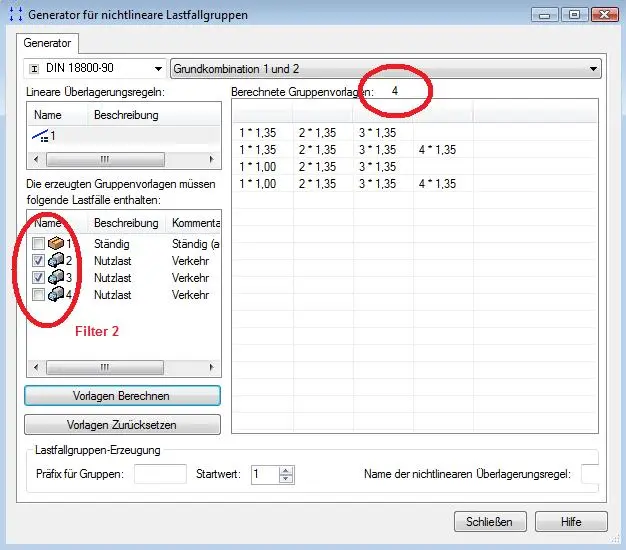The image size is (626, 550).
Task: Select cell '1 * 1,00' in third row
Action: tap(258, 166)
